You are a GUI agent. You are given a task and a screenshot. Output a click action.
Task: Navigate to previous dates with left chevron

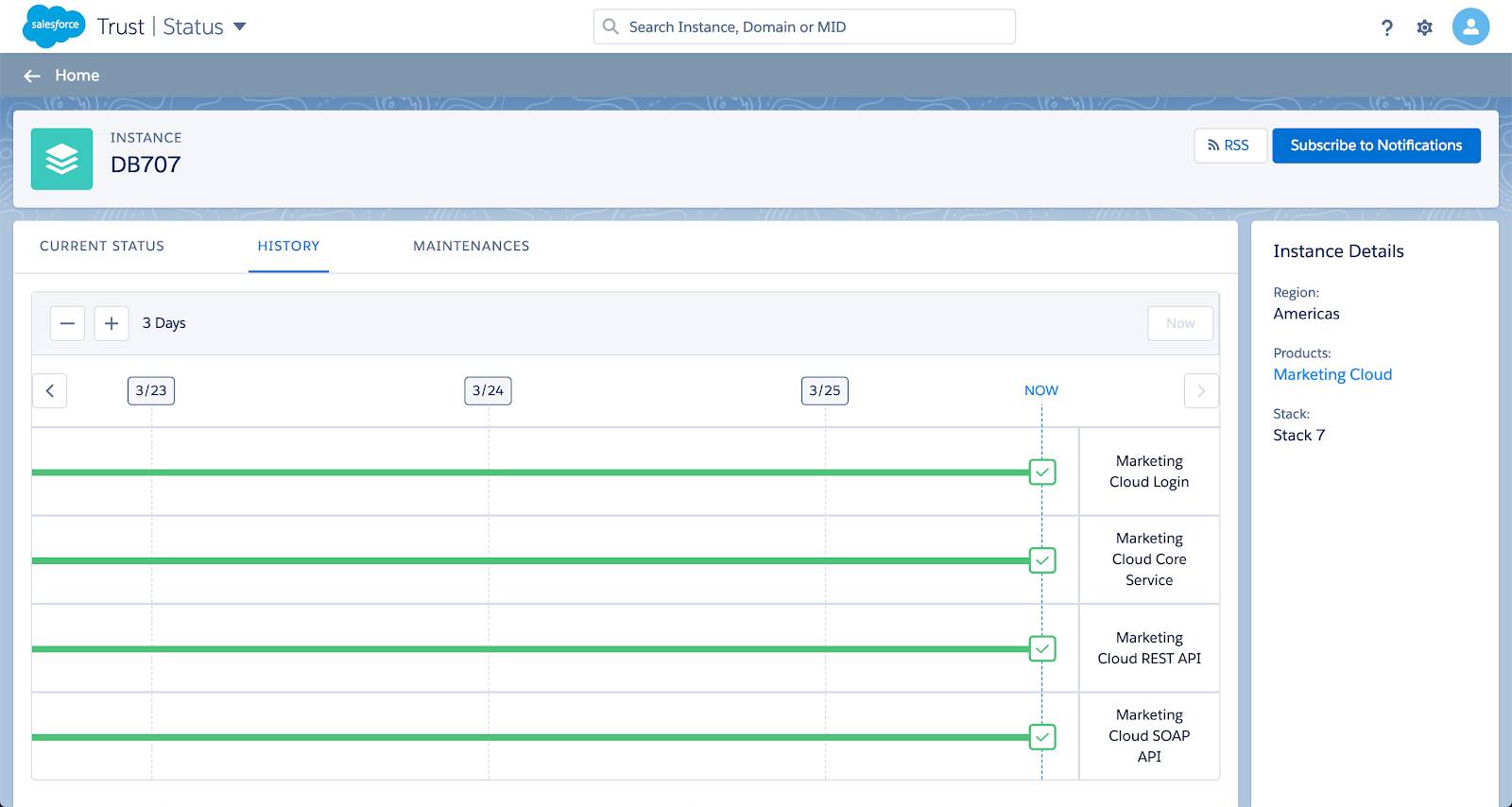pyautogui.click(x=50, y=390)
